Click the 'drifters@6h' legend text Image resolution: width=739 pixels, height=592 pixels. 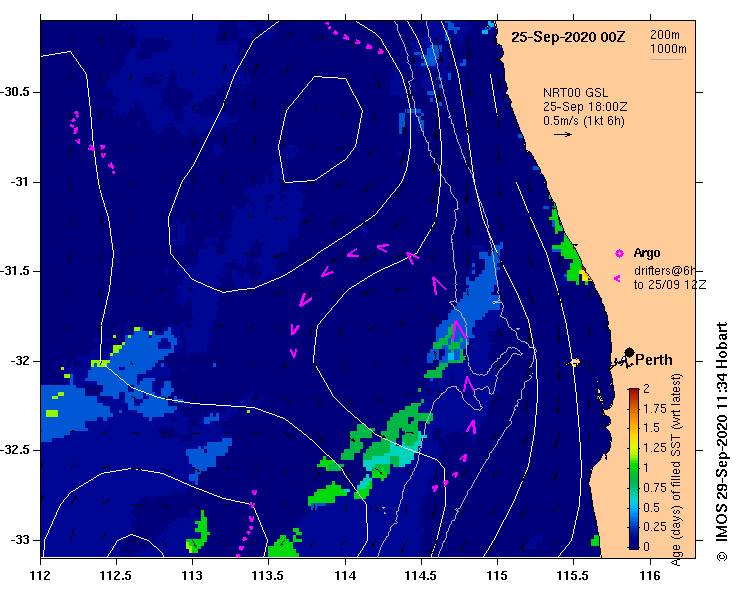tap(665, 271)
